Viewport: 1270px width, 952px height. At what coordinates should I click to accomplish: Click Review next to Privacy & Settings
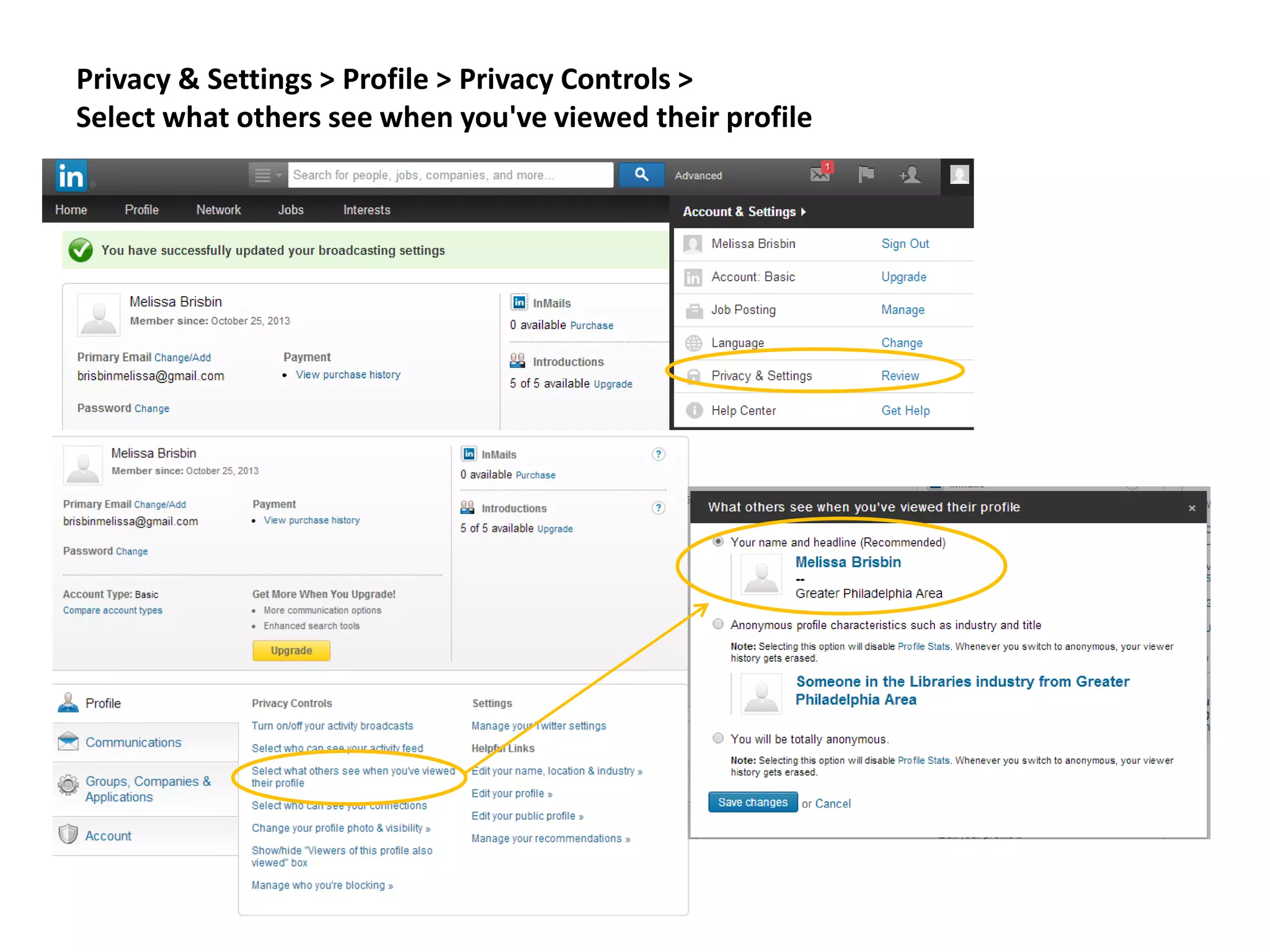tap(900, 376)
